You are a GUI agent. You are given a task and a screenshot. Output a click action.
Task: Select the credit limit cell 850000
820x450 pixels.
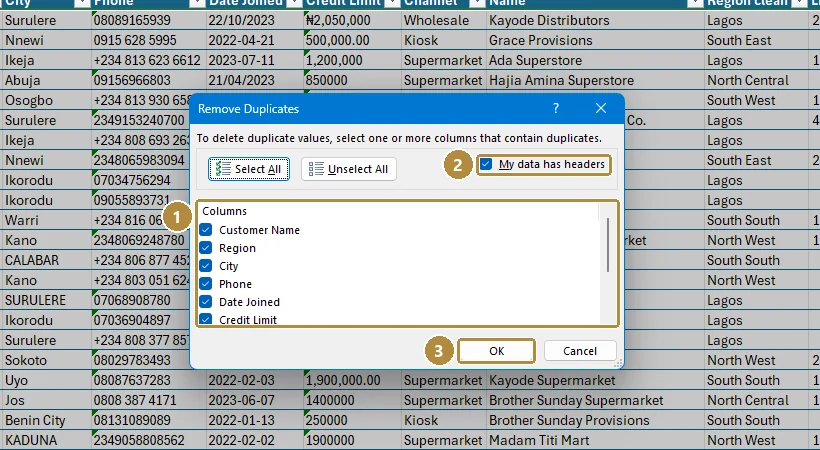[x=352, y=80]
